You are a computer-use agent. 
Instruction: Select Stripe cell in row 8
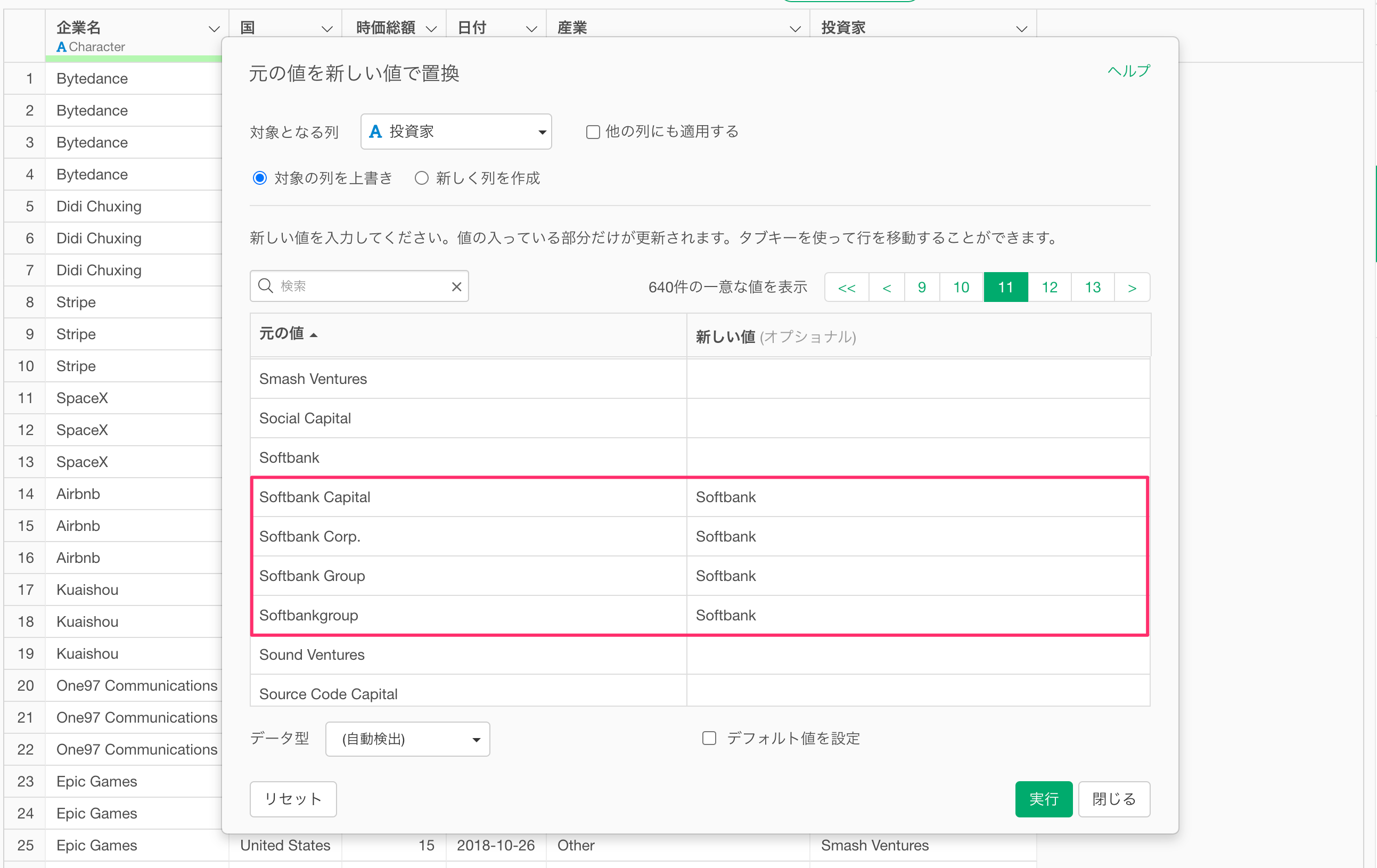point(133,302)
